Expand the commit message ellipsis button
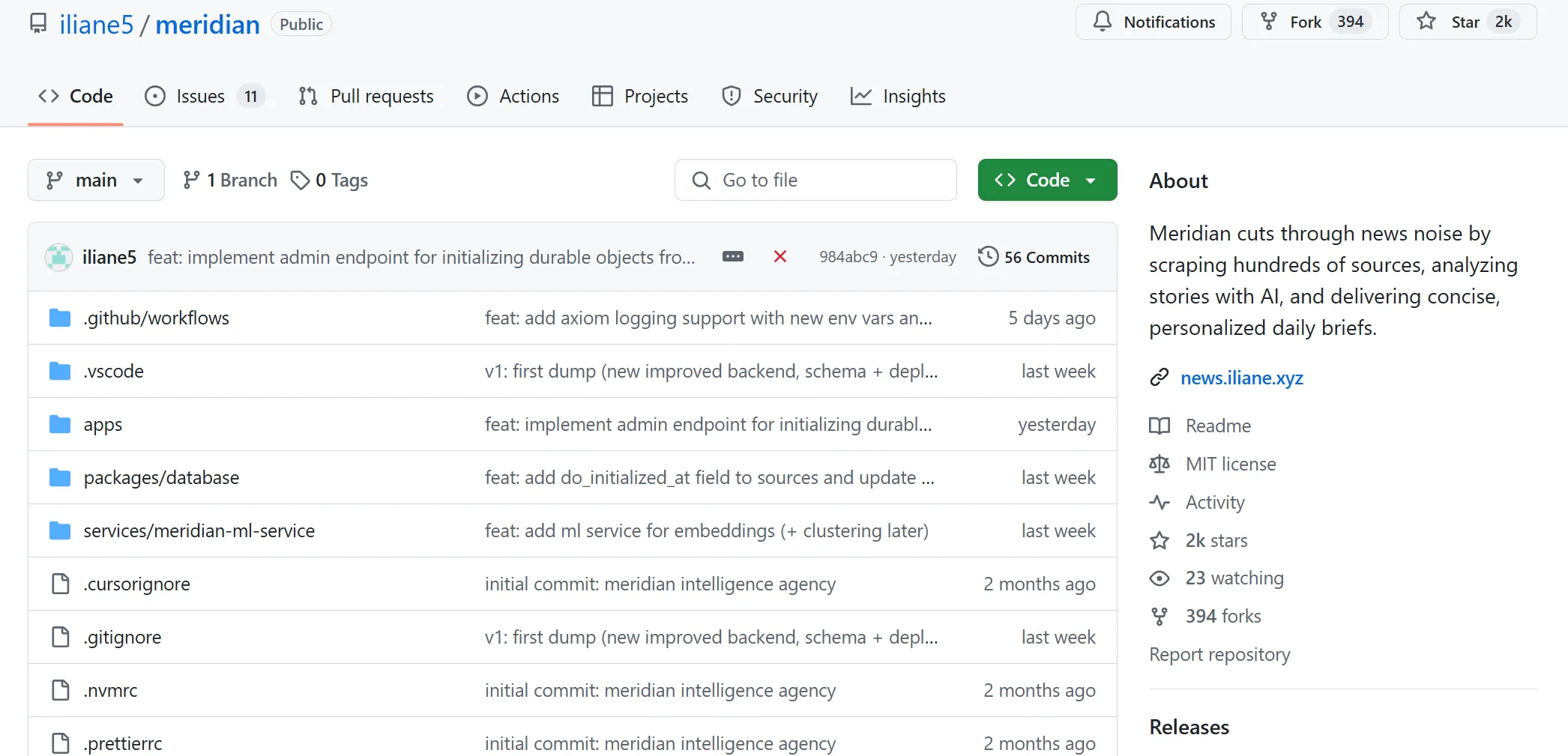 [x=733, y=256]
